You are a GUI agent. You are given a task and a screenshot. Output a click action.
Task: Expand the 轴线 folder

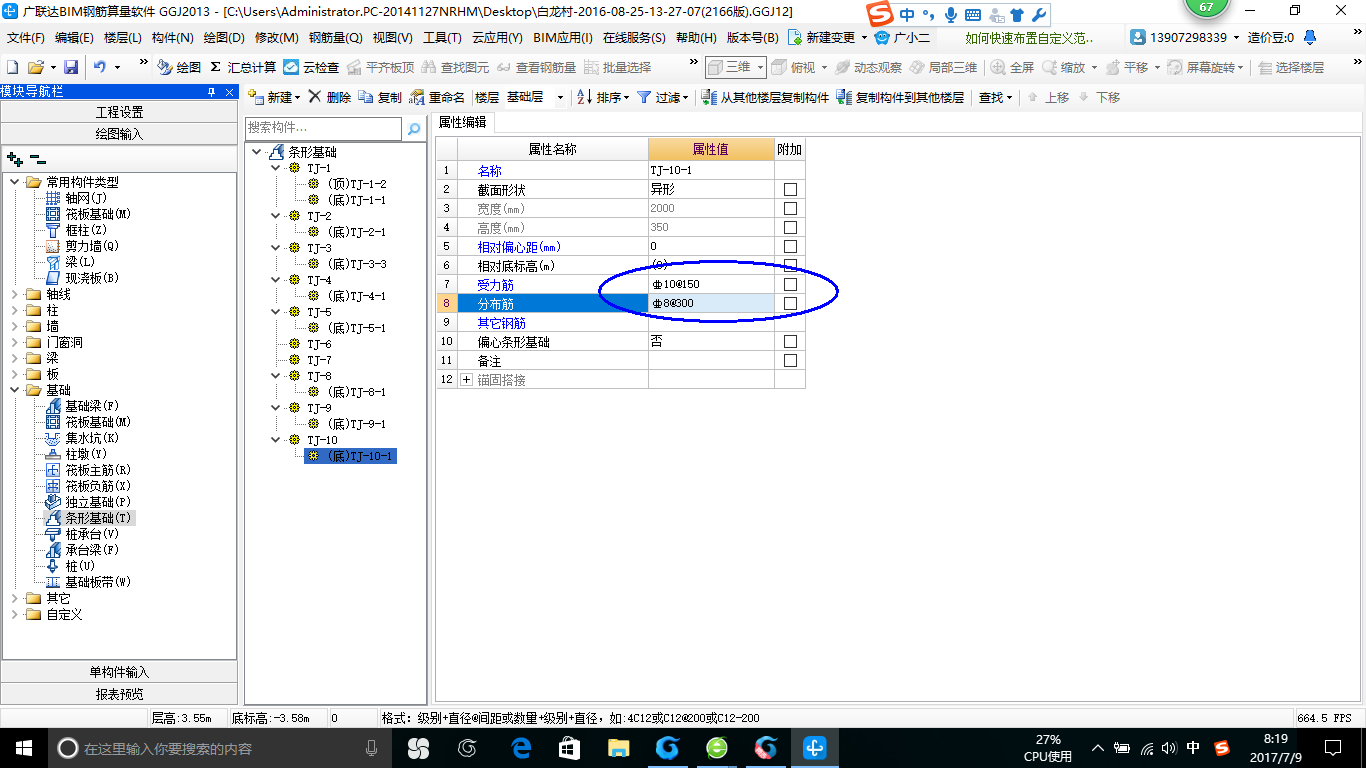tap(14, 294)
